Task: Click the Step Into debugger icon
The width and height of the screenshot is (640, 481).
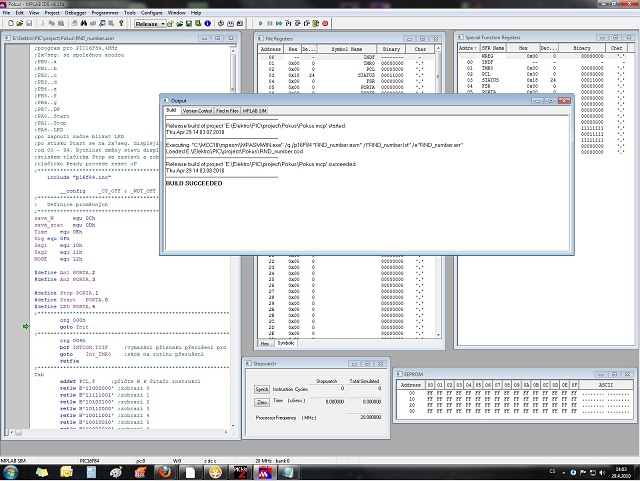Action: 288,23
